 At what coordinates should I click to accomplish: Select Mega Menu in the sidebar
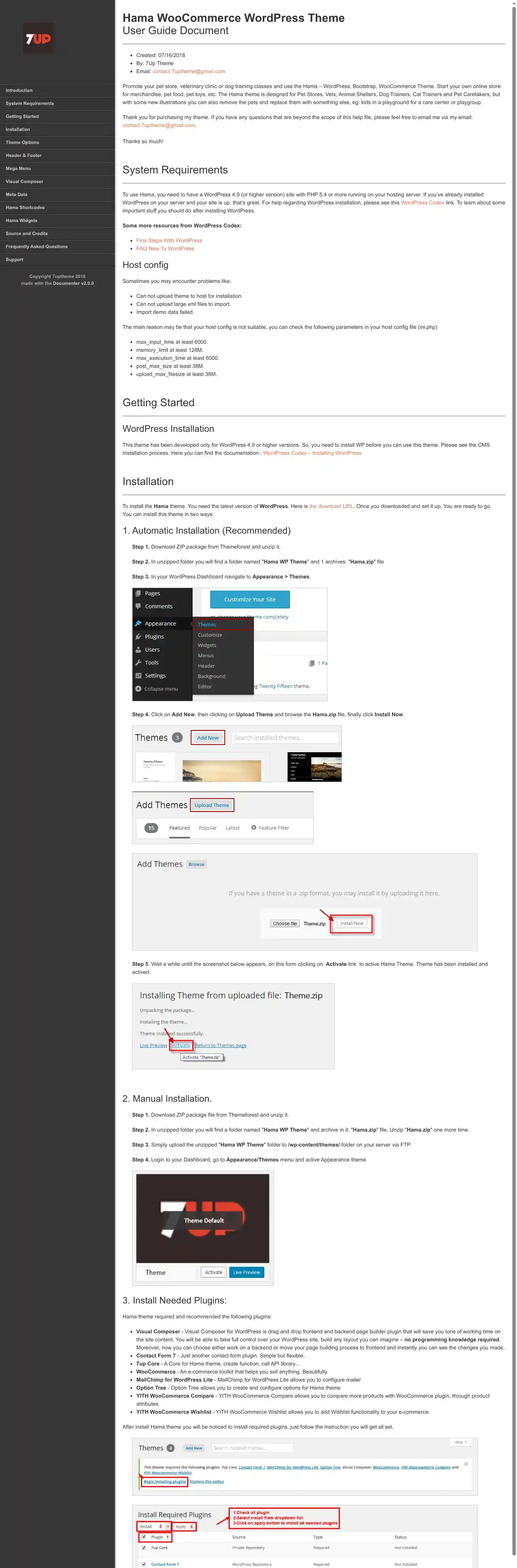point(57,168)
